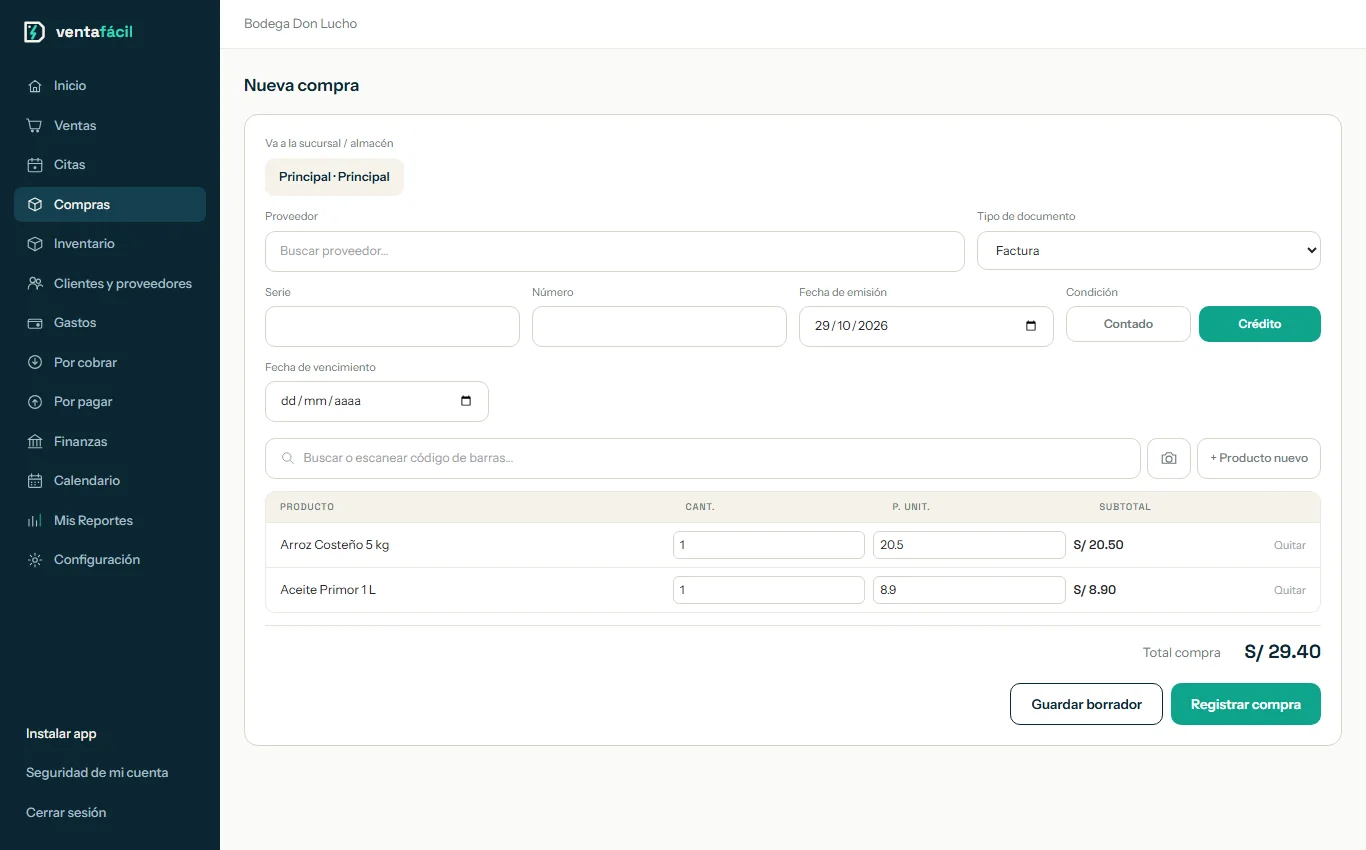This screenshot has width=1366, height=850.
Task: Click Instalar app in sidebar
Action: pyautogui.click(x=61, y=734)
